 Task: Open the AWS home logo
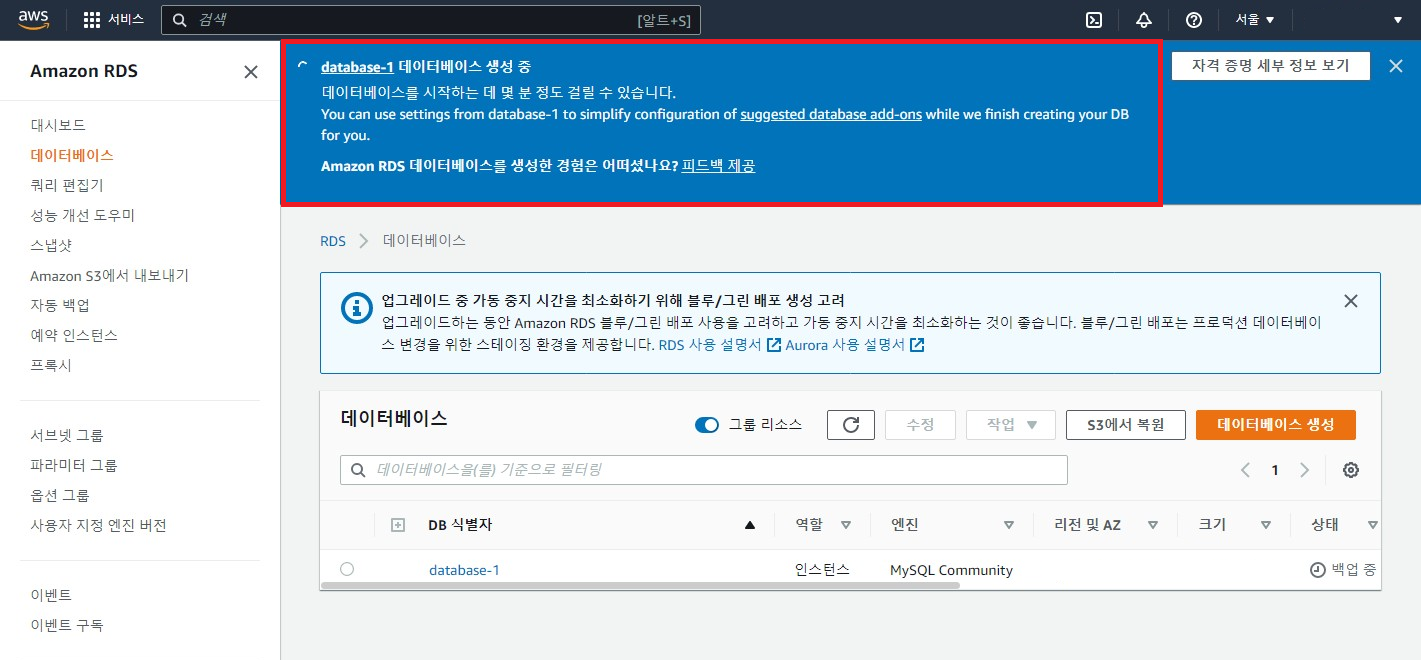coord(32,20)
